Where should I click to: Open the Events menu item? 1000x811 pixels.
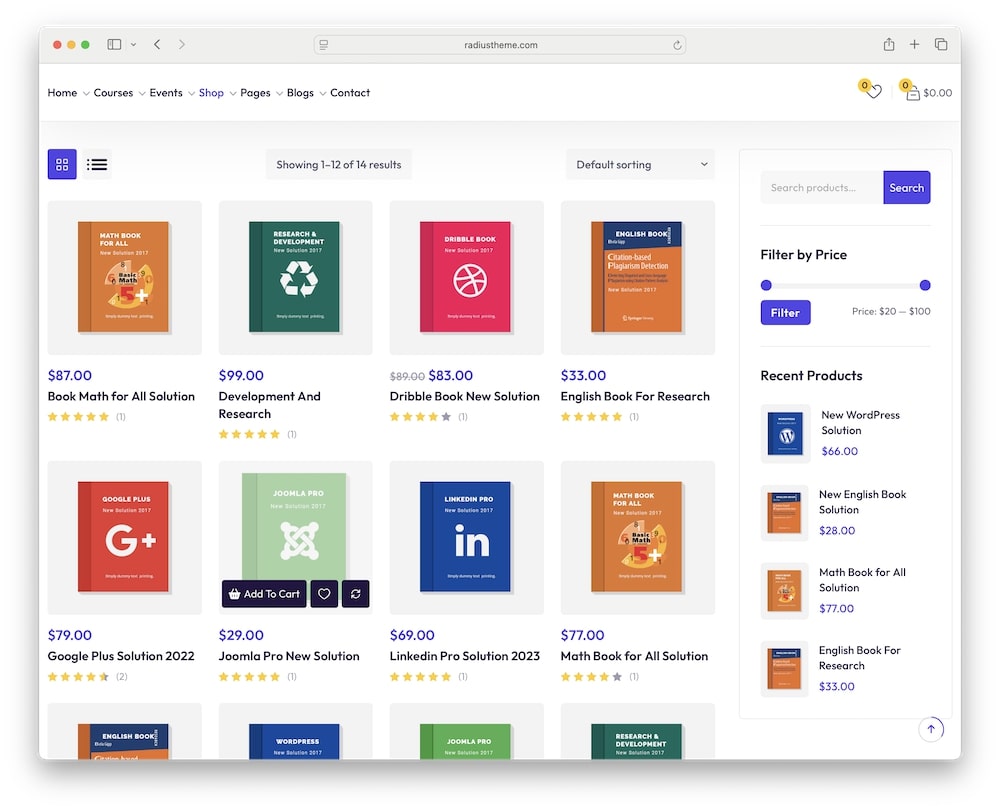[x=166, y=92]
